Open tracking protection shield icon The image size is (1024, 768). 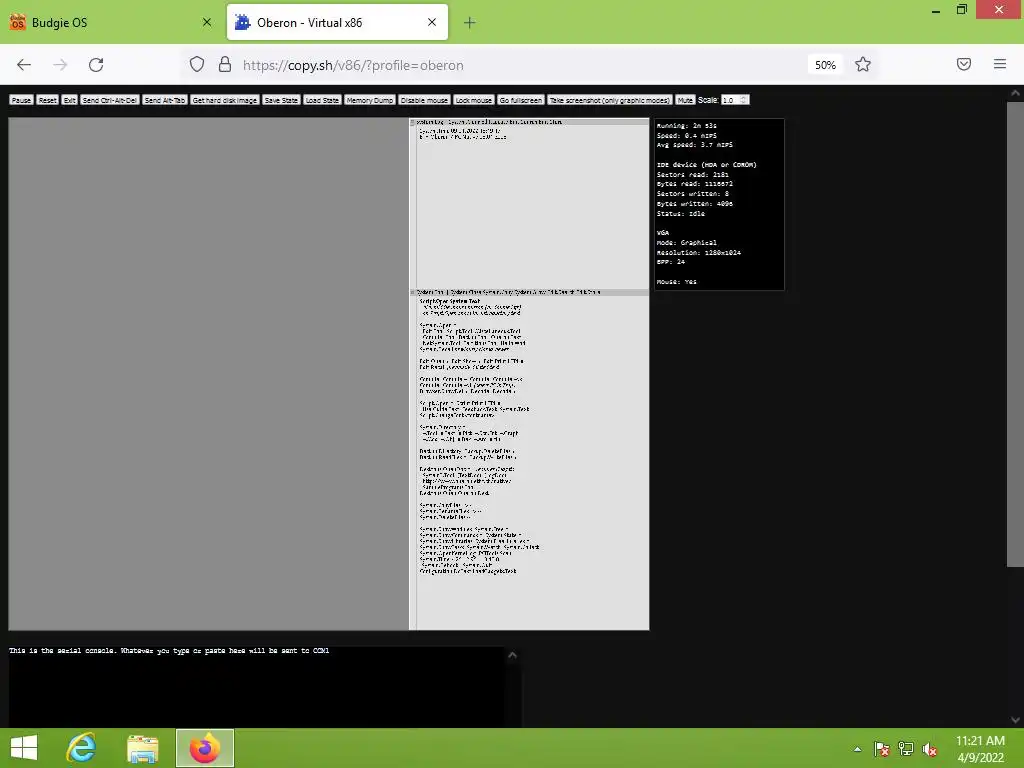tap(197, 65)
